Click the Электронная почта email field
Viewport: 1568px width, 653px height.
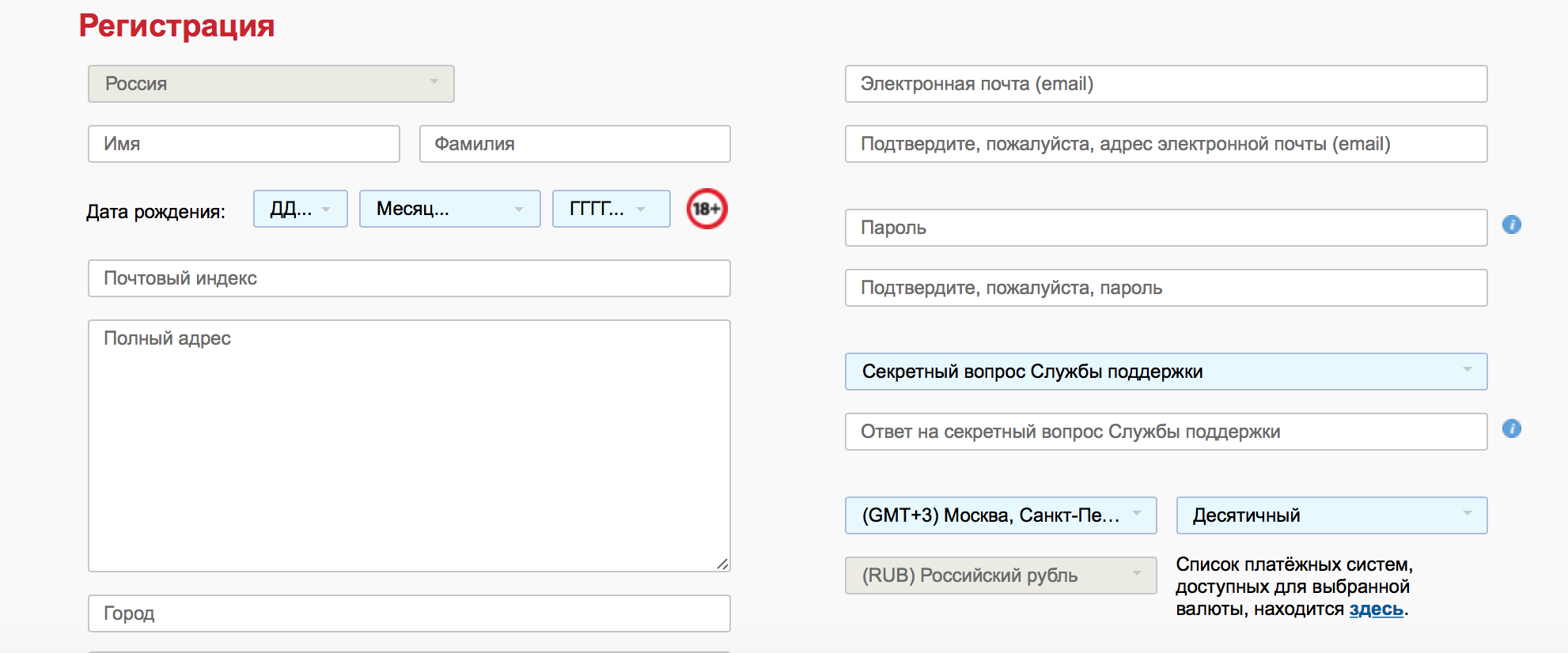click(x=1165, y=84)
